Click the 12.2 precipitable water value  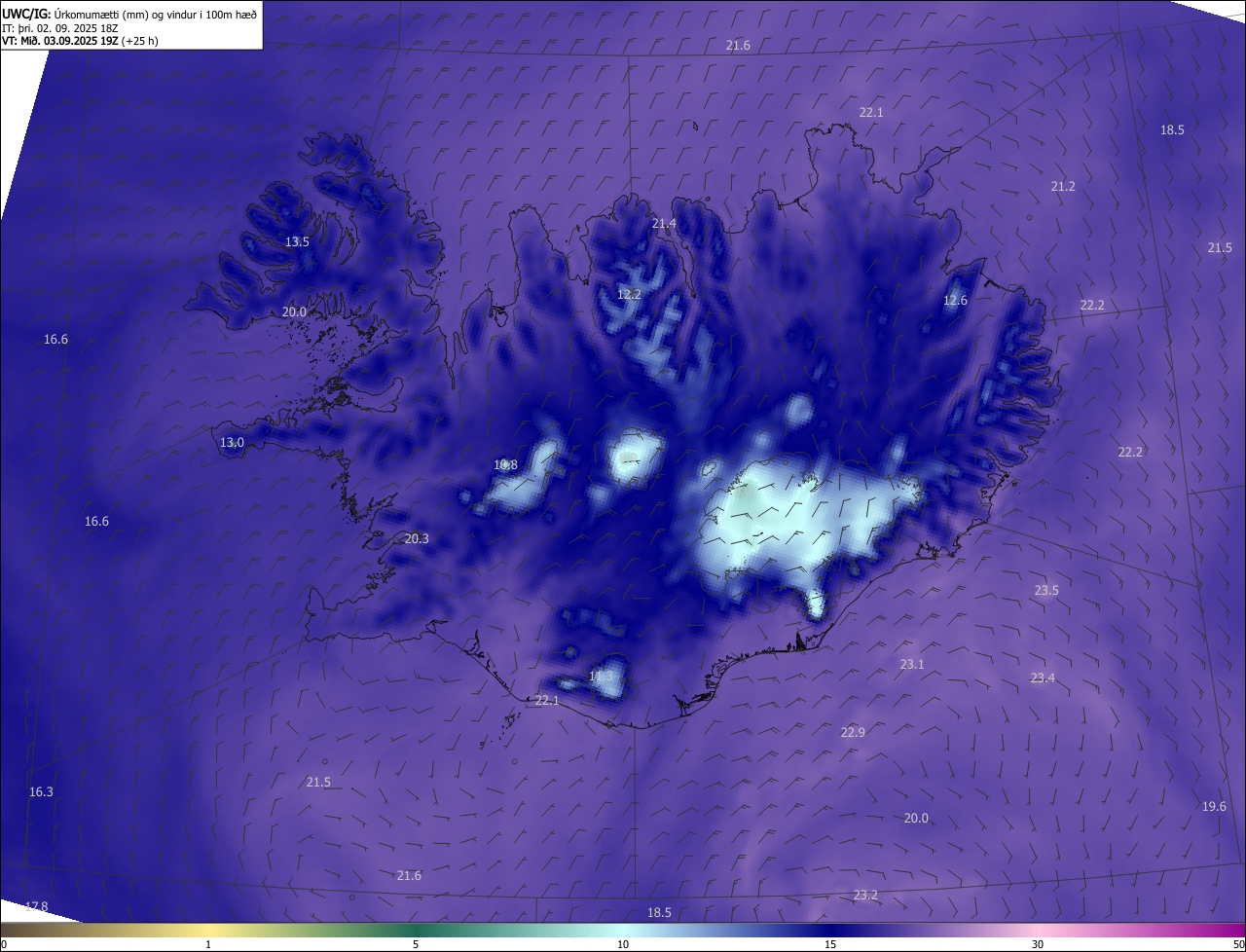pyautogui.click(x=629, y=294)
